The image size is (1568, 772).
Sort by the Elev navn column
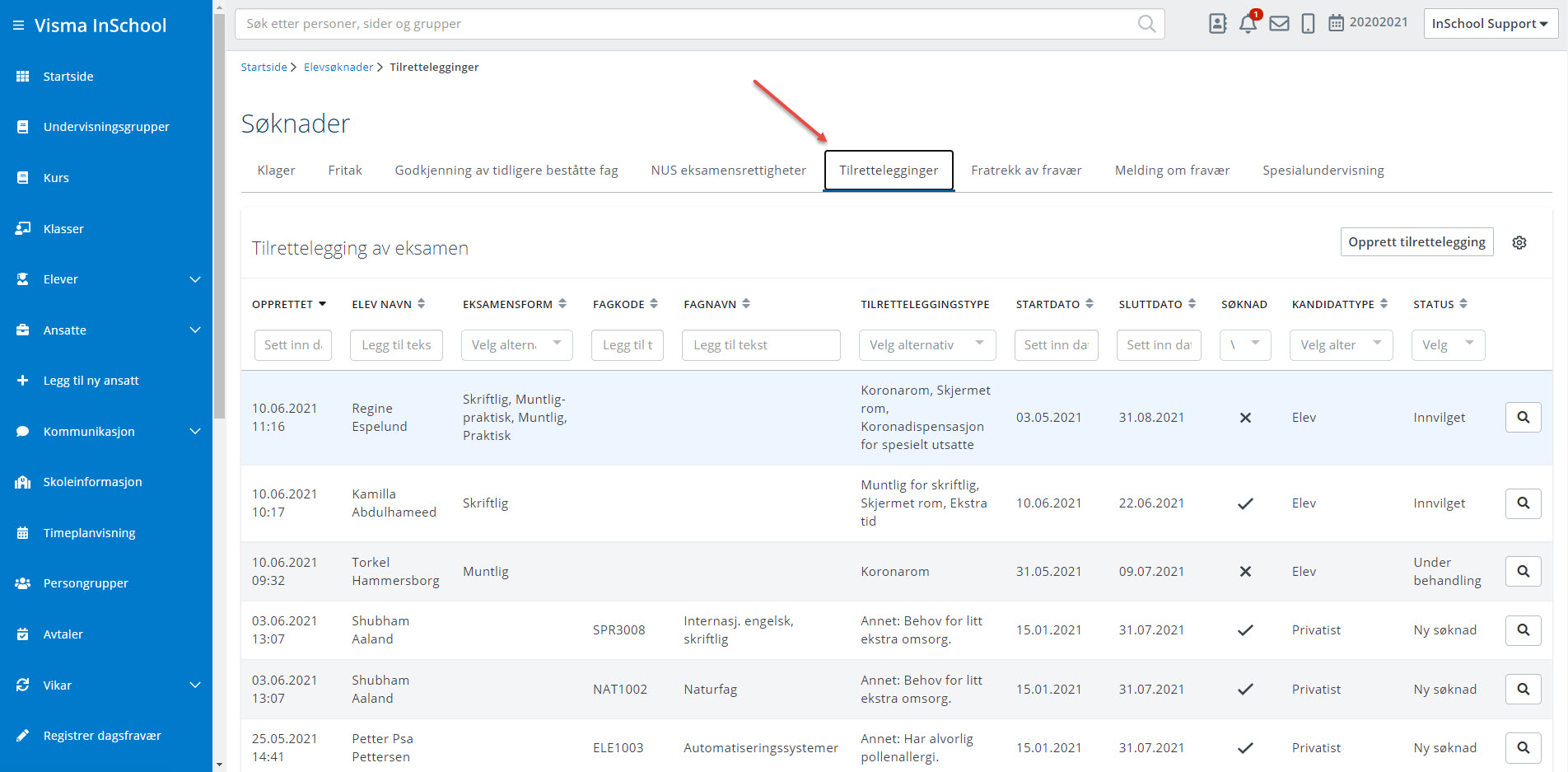(389, 304)
